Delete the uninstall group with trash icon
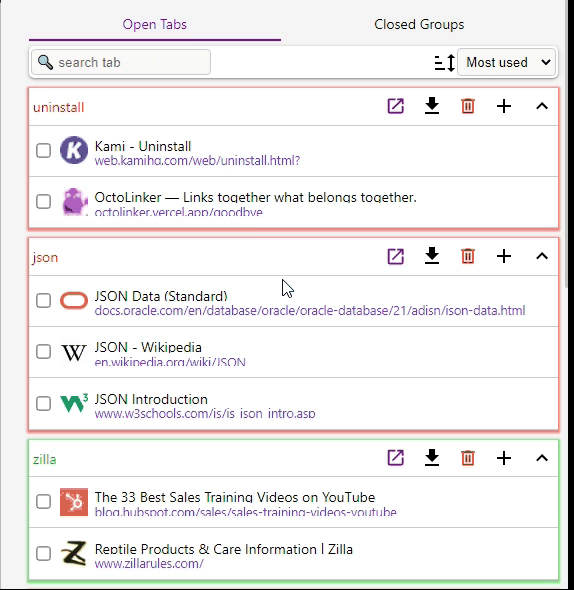The height and width of the screenshot is (590, 574). coord(468,106)
